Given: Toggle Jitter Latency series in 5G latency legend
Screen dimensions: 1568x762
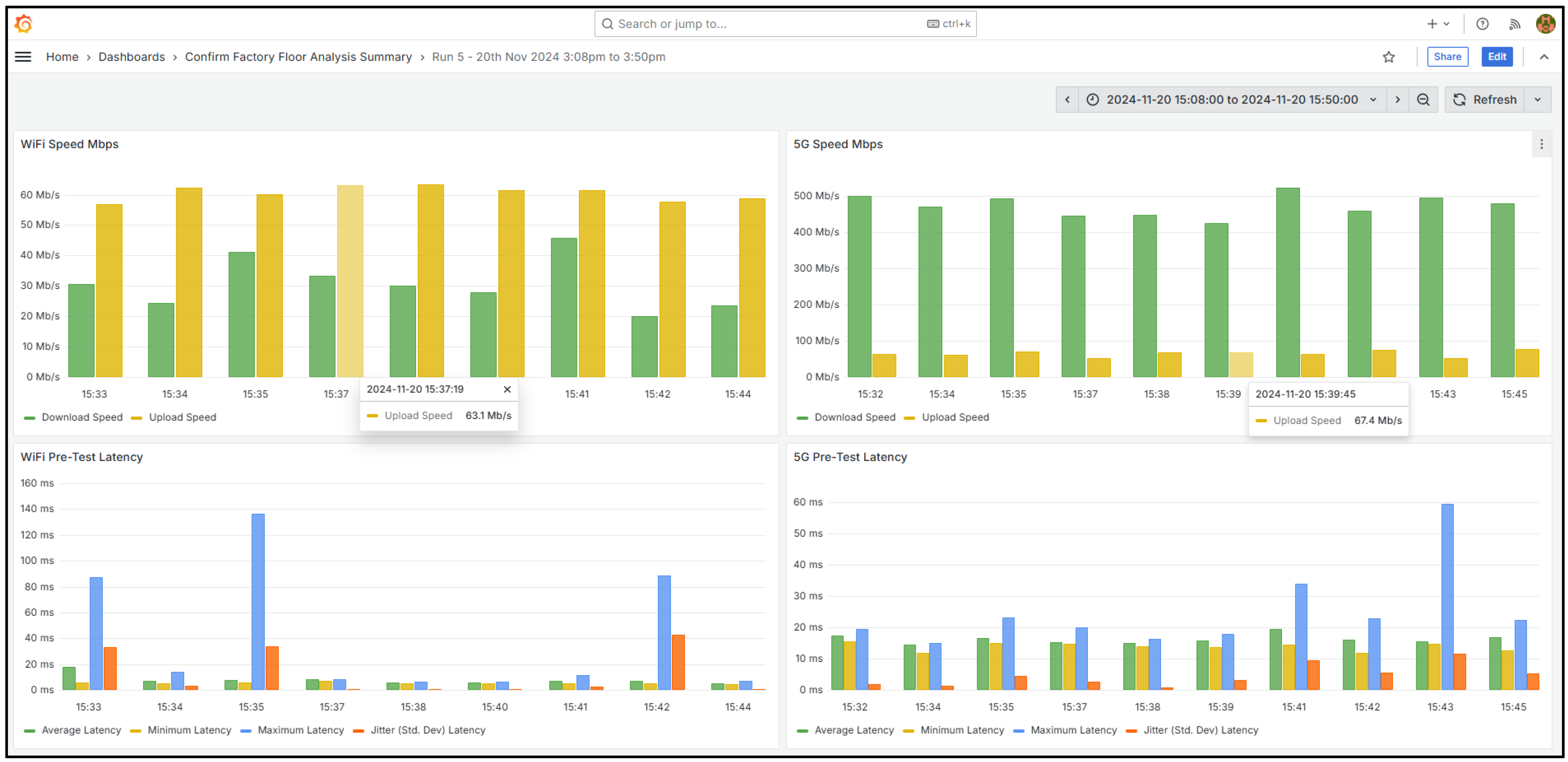Looking at the screenshot, I should coord(1200,730).
